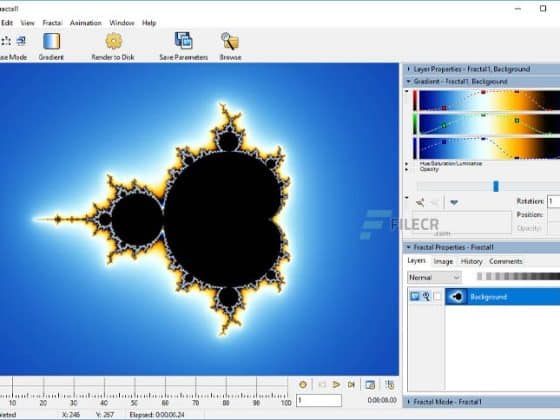Screen dimensions: 560x420
Task: Open the Fractal menu
Action: tap(52, 23)
